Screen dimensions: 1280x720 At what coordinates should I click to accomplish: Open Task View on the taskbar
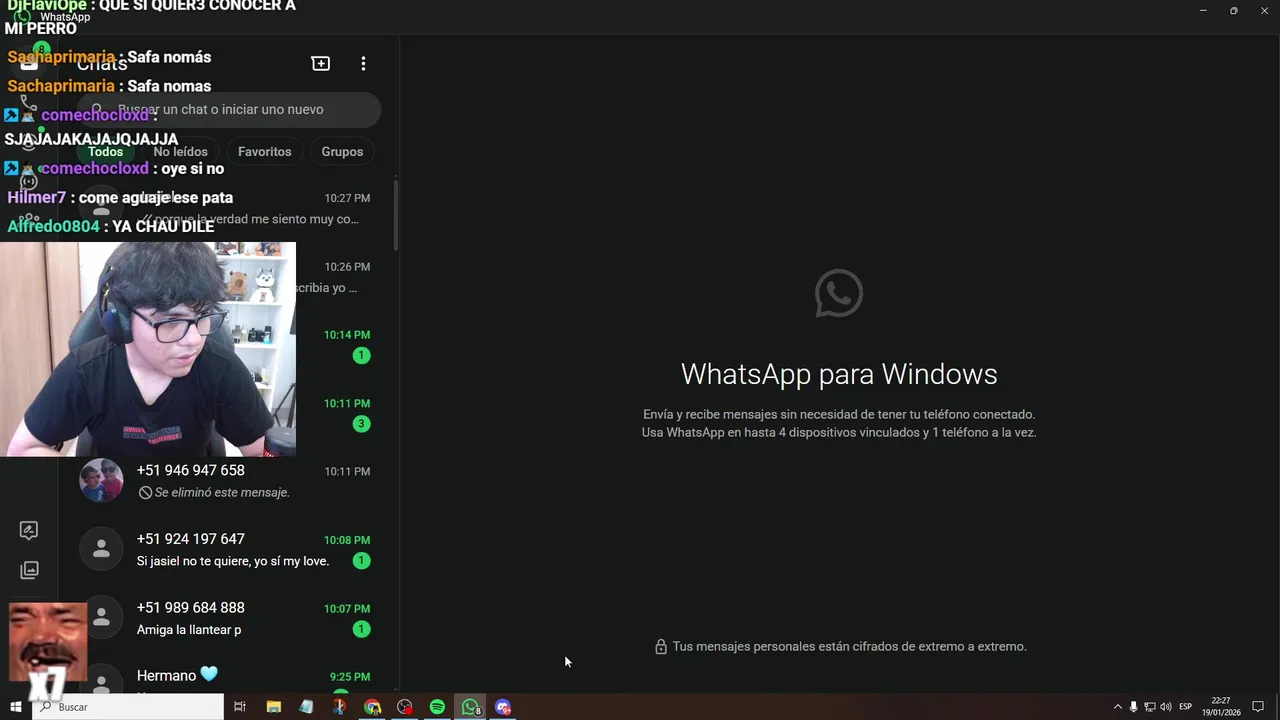click(240, 707)
